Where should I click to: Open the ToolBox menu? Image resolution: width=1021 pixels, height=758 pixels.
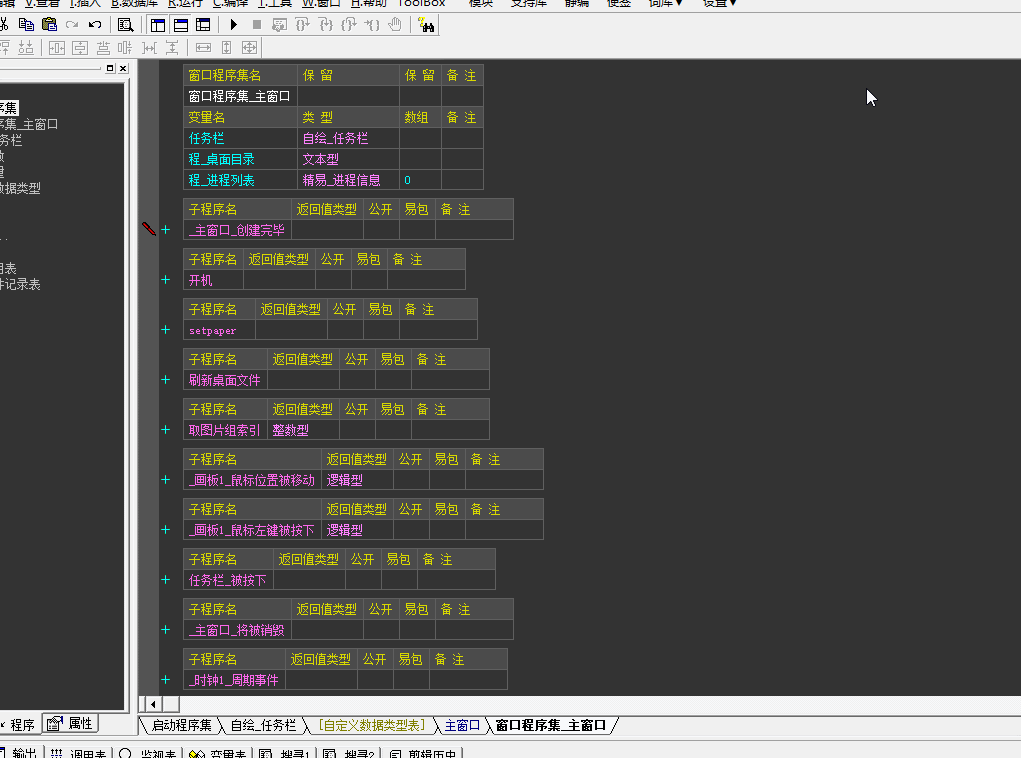tap(421, 4)
